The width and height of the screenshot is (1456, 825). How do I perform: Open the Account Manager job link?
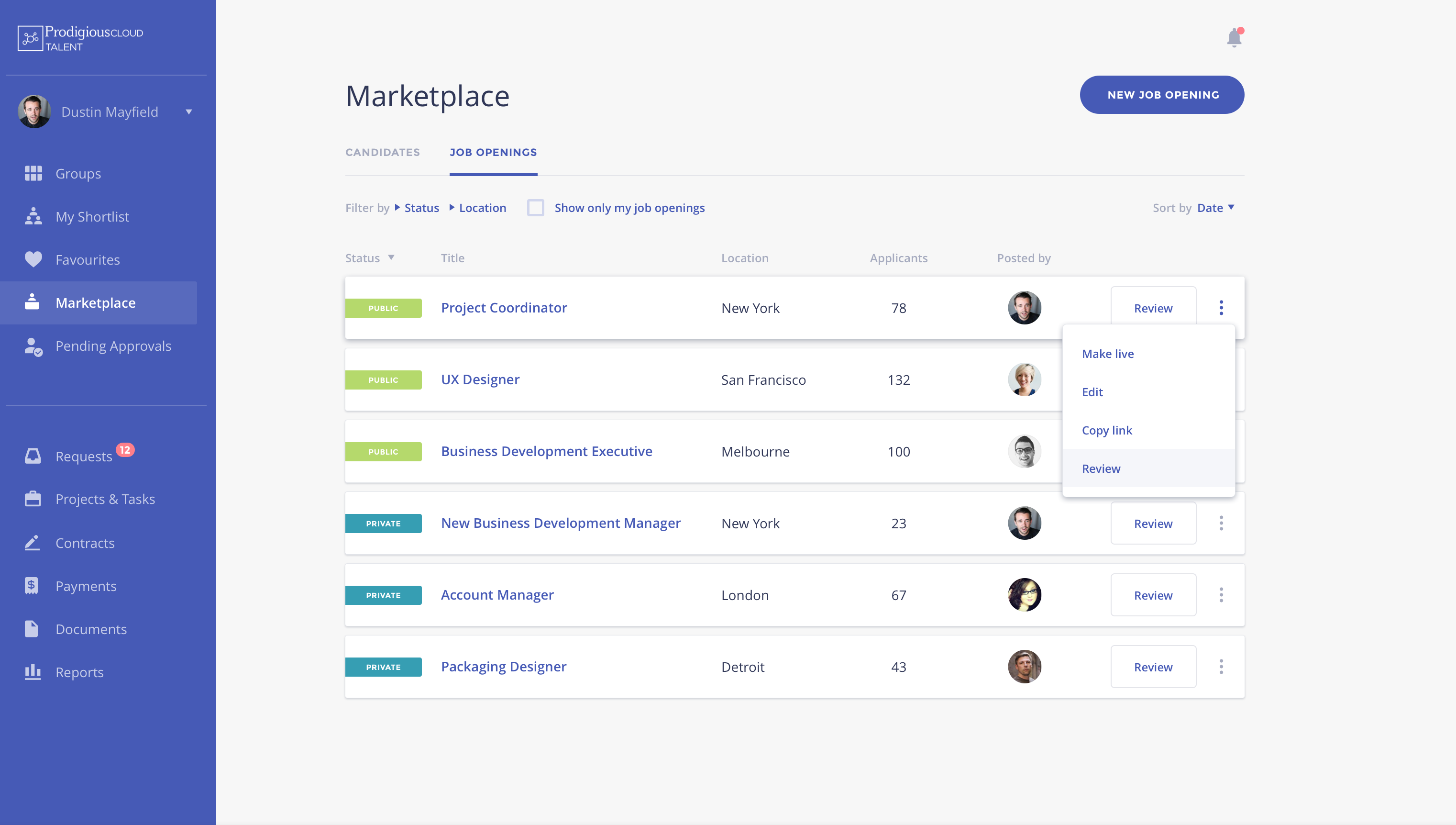497,595
